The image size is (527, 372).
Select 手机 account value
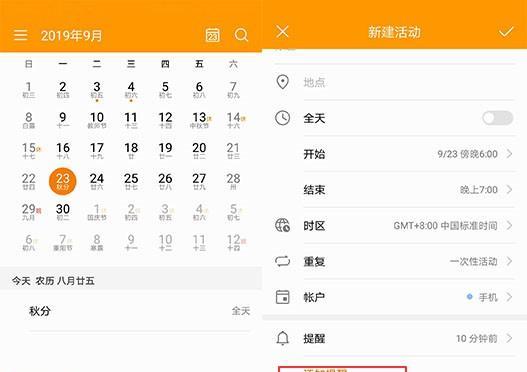(488, 297)
